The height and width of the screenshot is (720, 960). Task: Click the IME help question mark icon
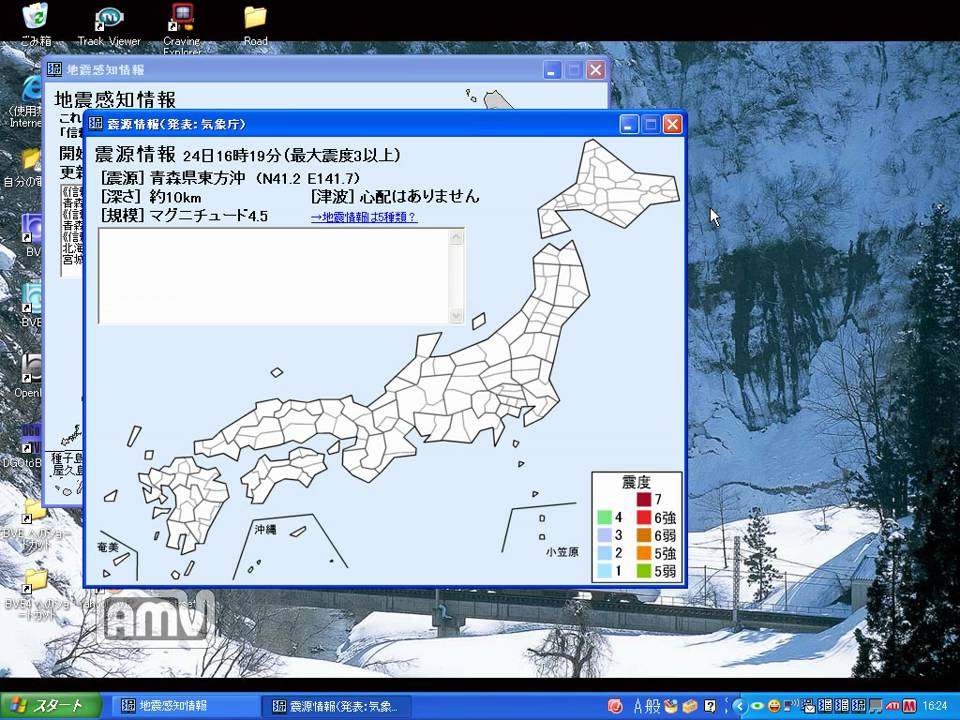(x=710, y=705)
